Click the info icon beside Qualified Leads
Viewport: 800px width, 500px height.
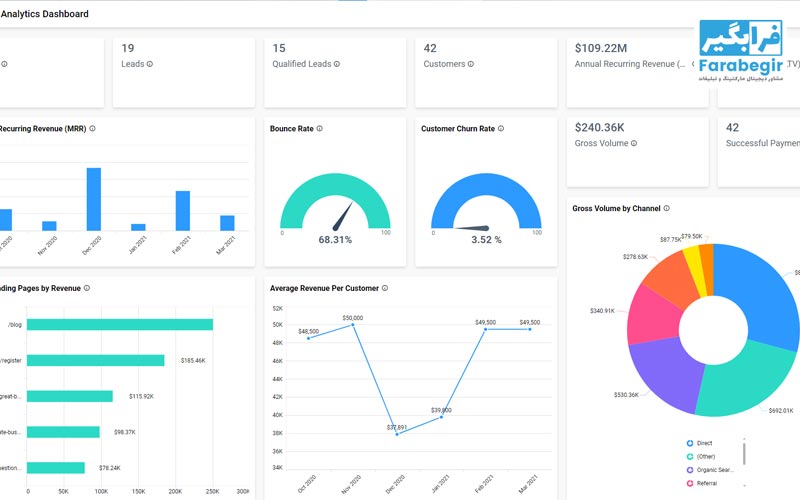point(337,64)
